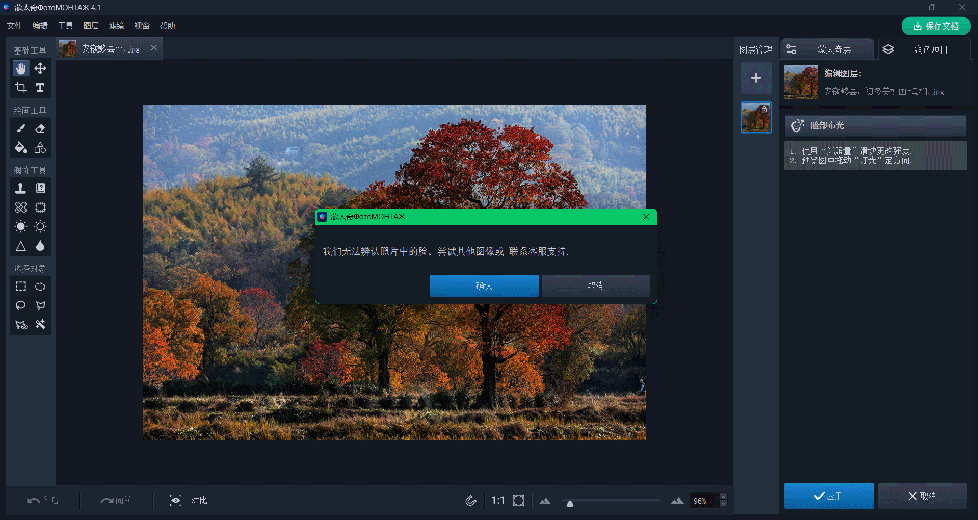Select the Move tool with four arrows

(40, 68)
